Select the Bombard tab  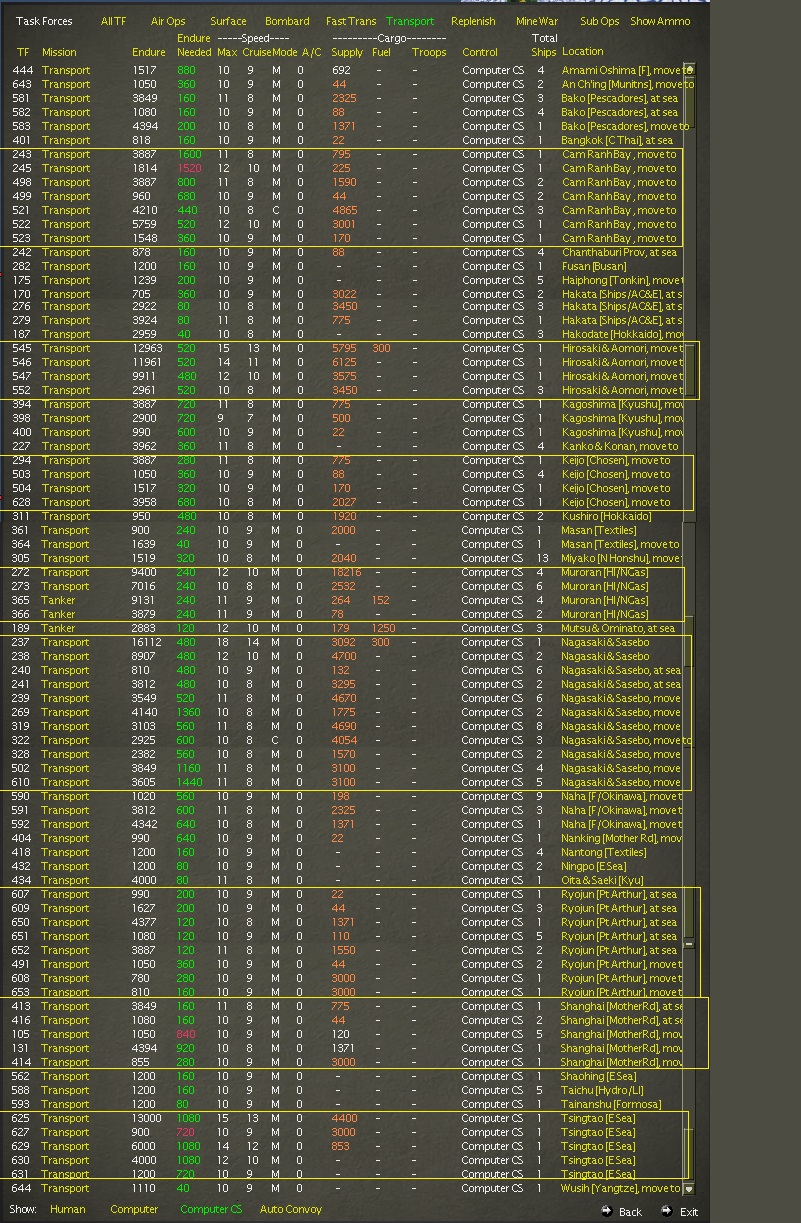click(x=287, y=21)
